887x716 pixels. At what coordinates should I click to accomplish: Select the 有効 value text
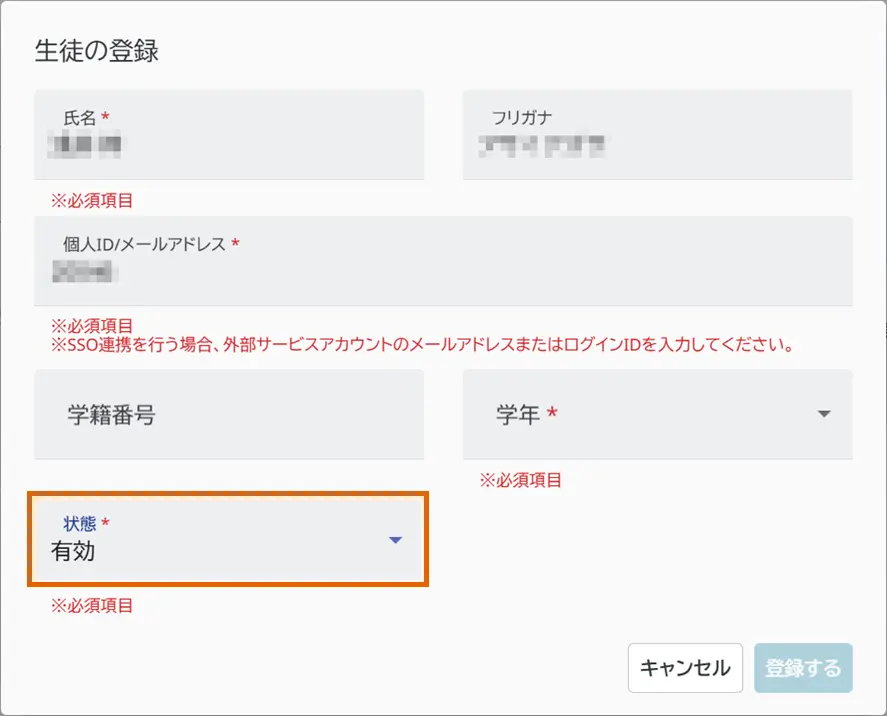coord(73,551)
